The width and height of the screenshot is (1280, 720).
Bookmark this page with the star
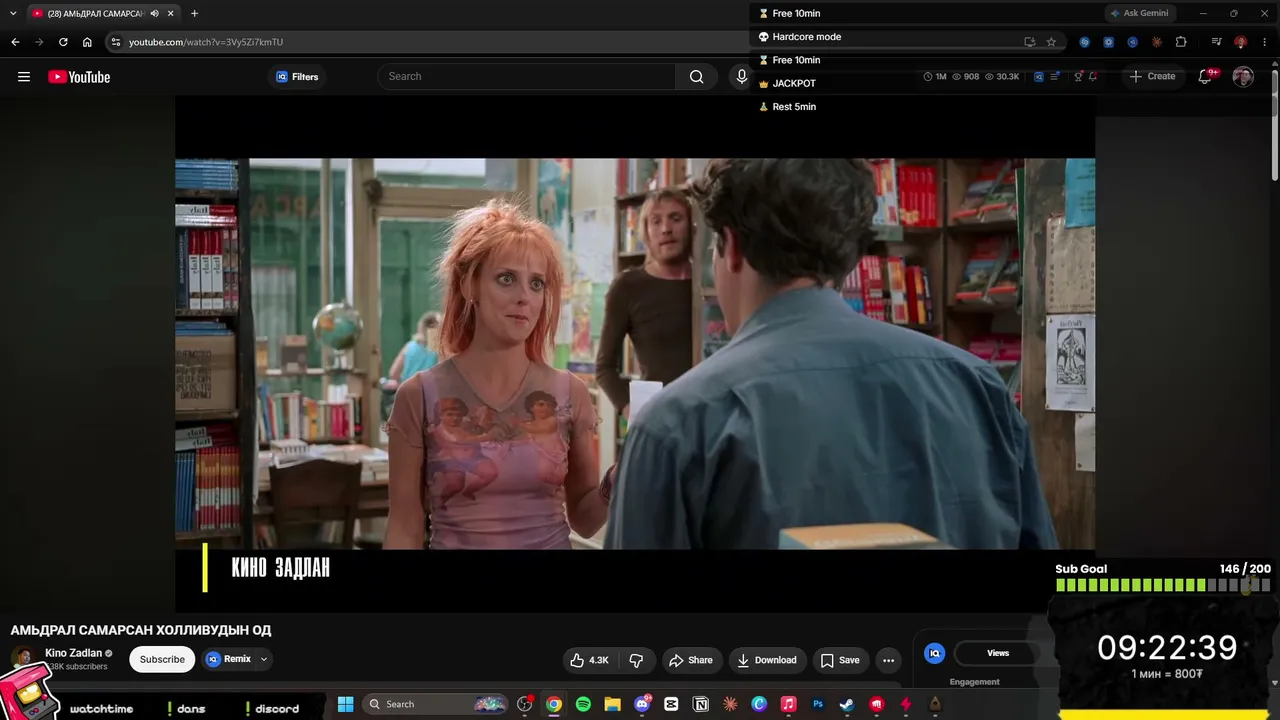[1051, 42]
